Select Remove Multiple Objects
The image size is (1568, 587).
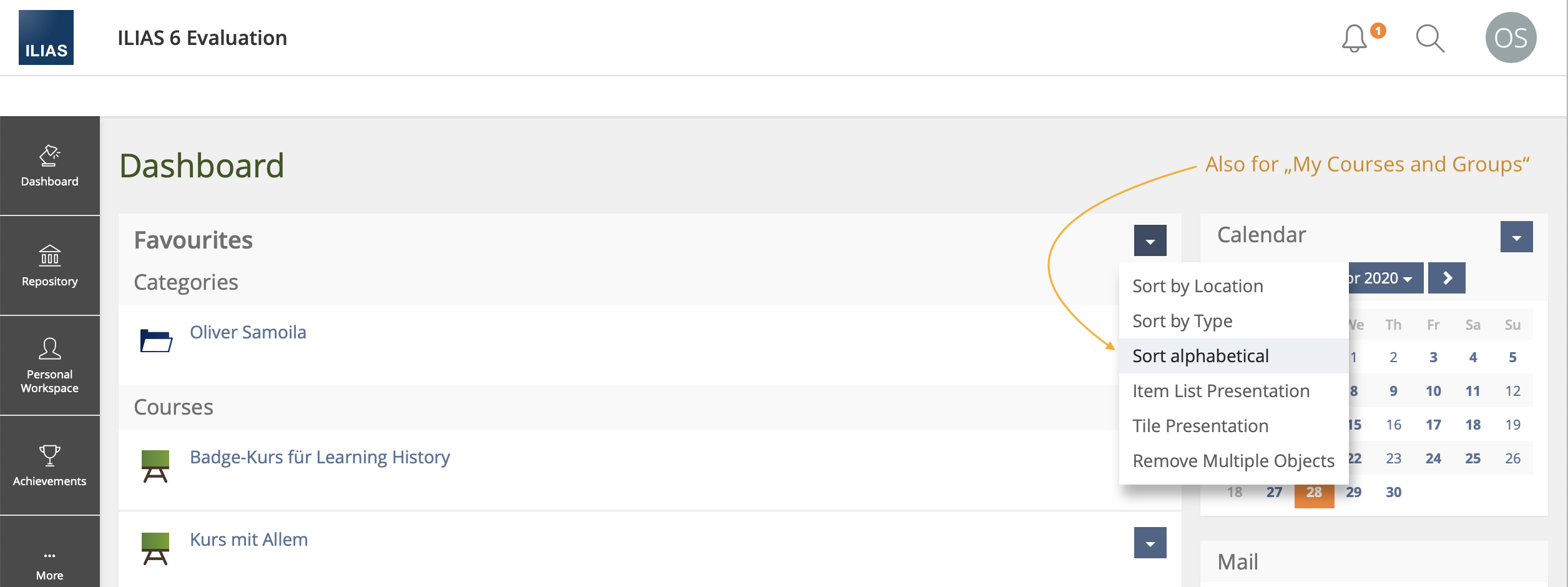pos(1233,461)
